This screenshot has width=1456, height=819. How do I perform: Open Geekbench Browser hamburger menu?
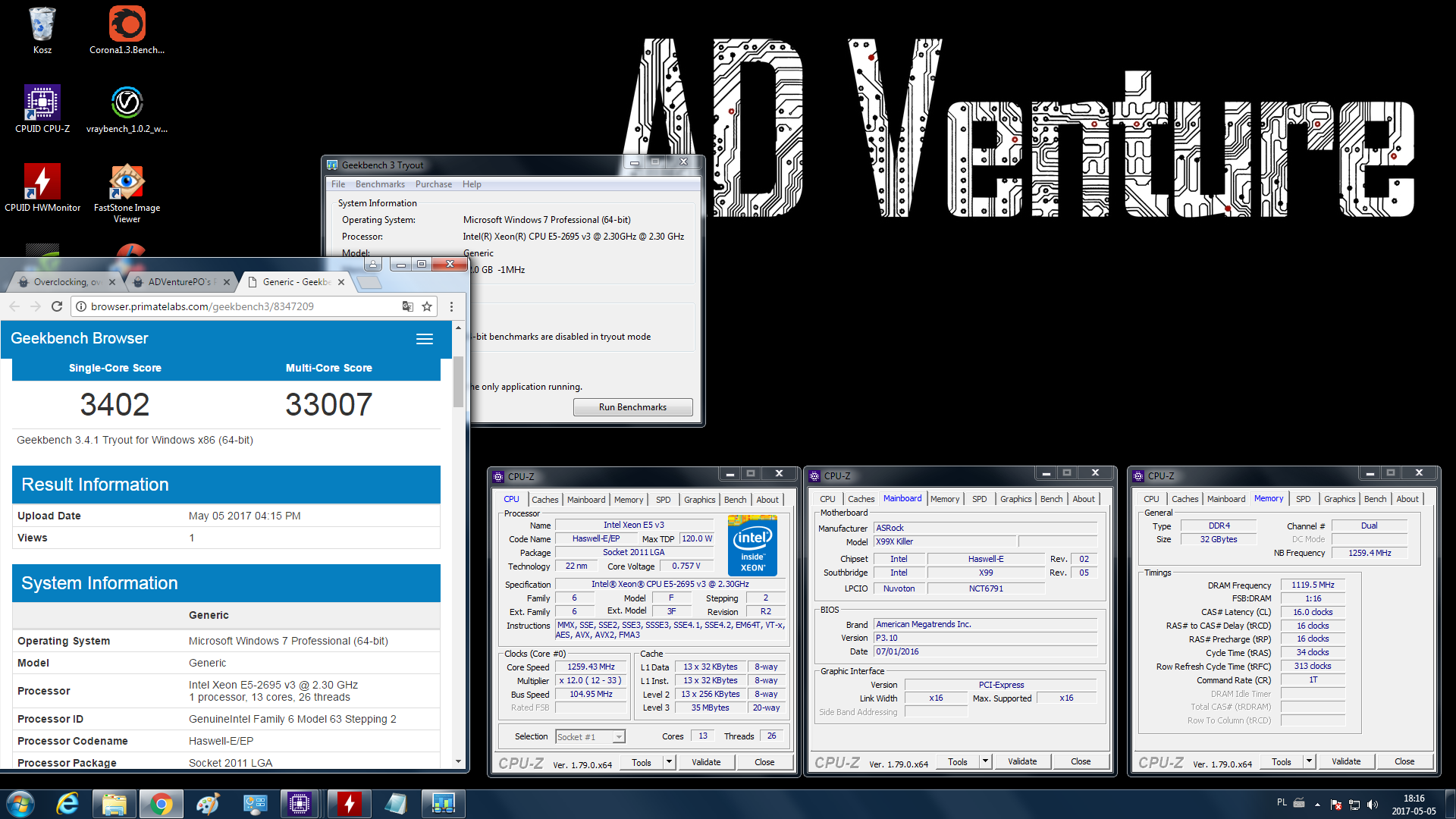coord(425,339)
